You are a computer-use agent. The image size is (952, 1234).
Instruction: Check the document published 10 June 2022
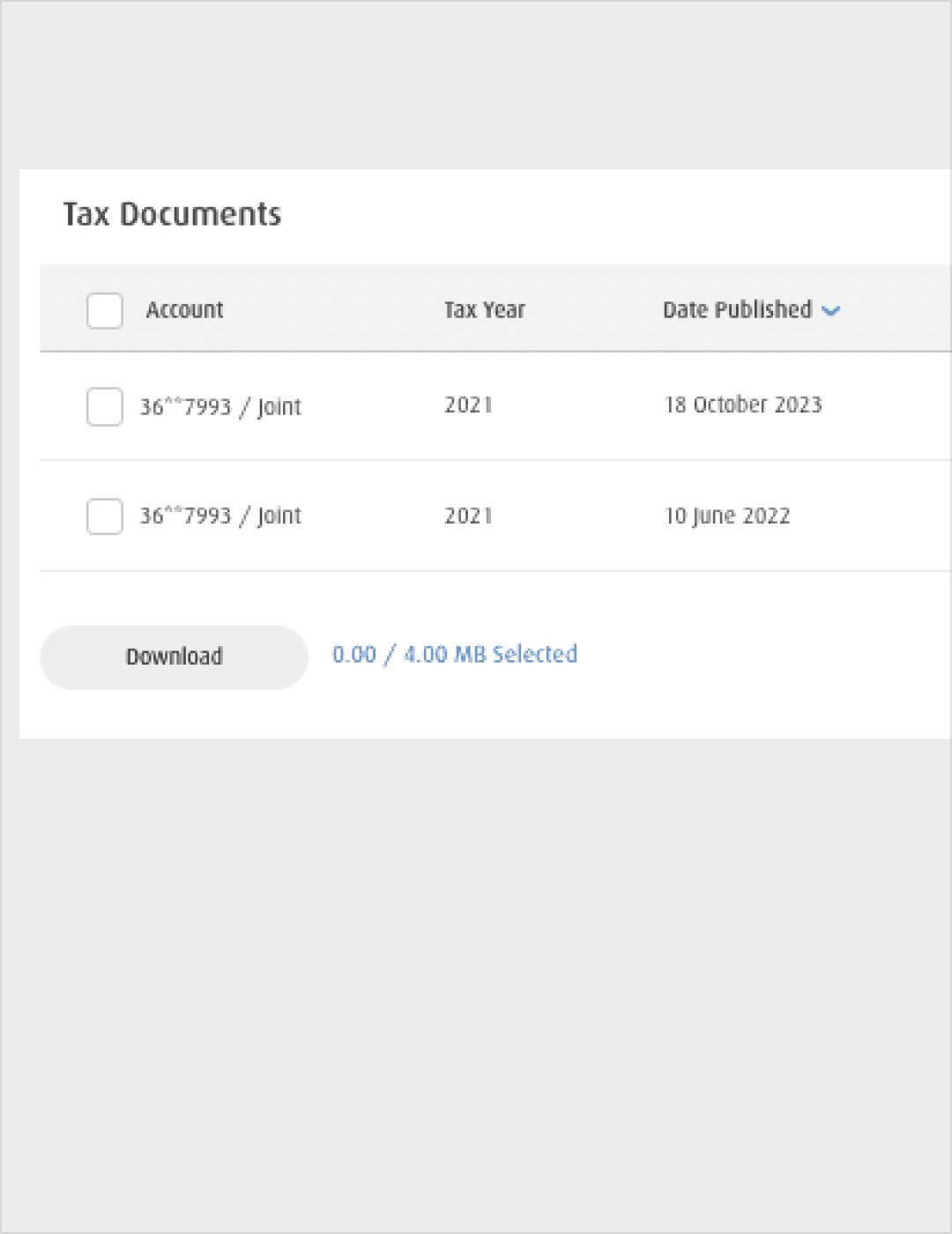click(x=104, y=517)
